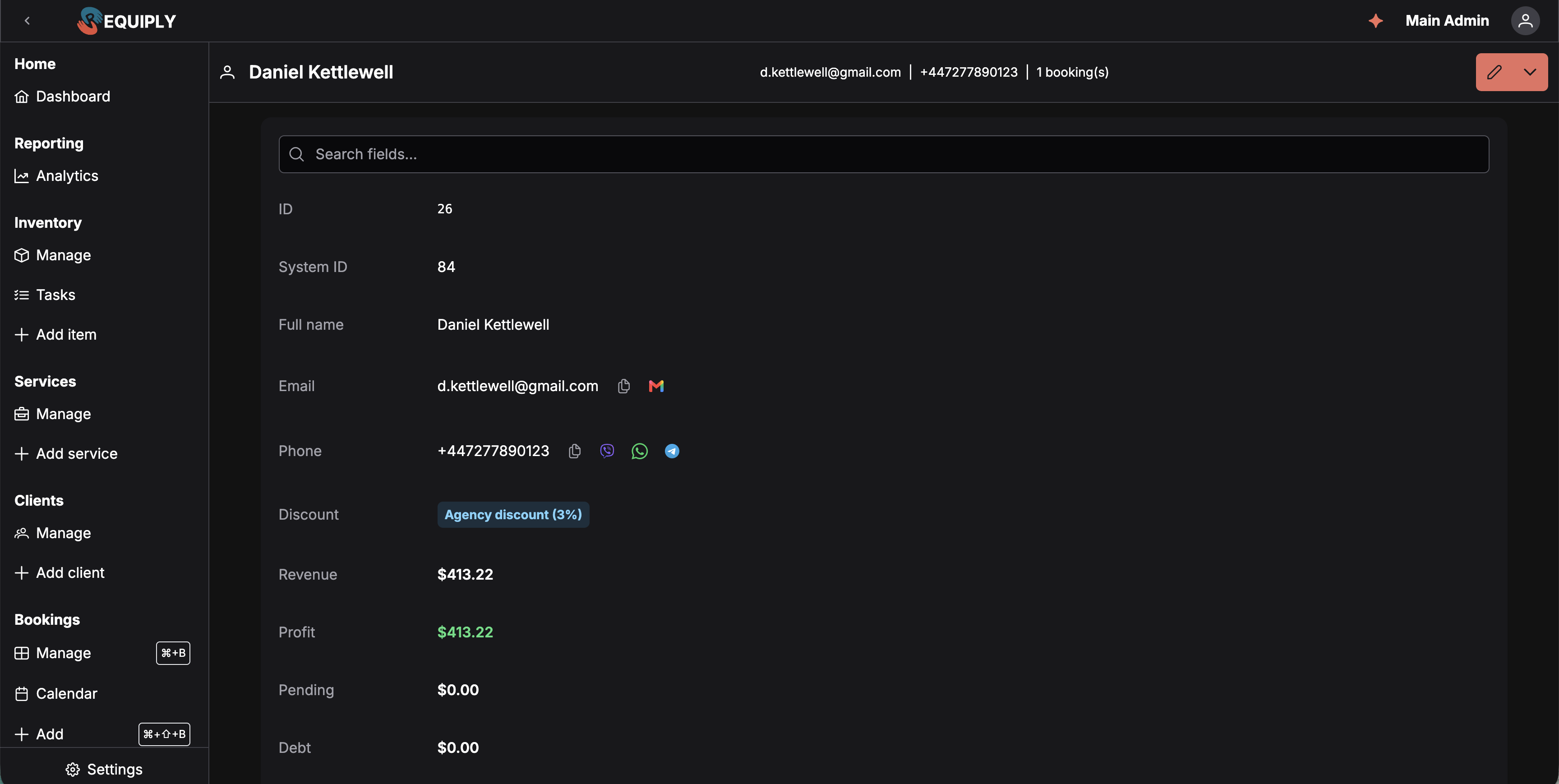Image resolution: width=1559 pixels, height=784 pixels.
Task: Open Analytics under Reporting
Action: point(56,175)
